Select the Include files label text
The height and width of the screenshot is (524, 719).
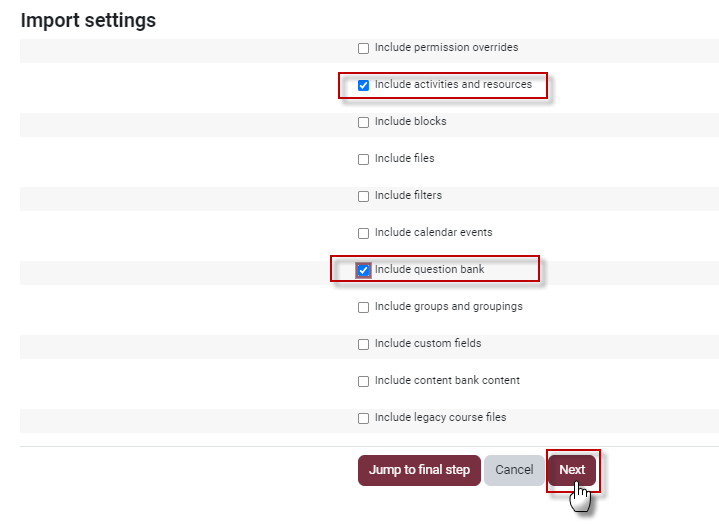click(404, 158)
